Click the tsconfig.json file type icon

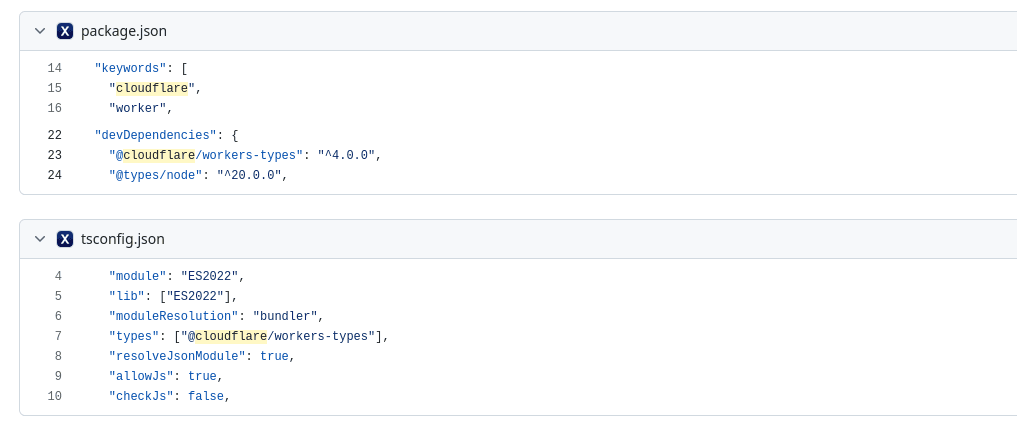[x=65, y=239]
